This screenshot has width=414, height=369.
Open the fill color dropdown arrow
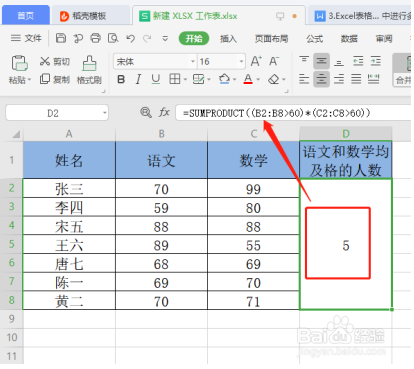pos(235,80)
